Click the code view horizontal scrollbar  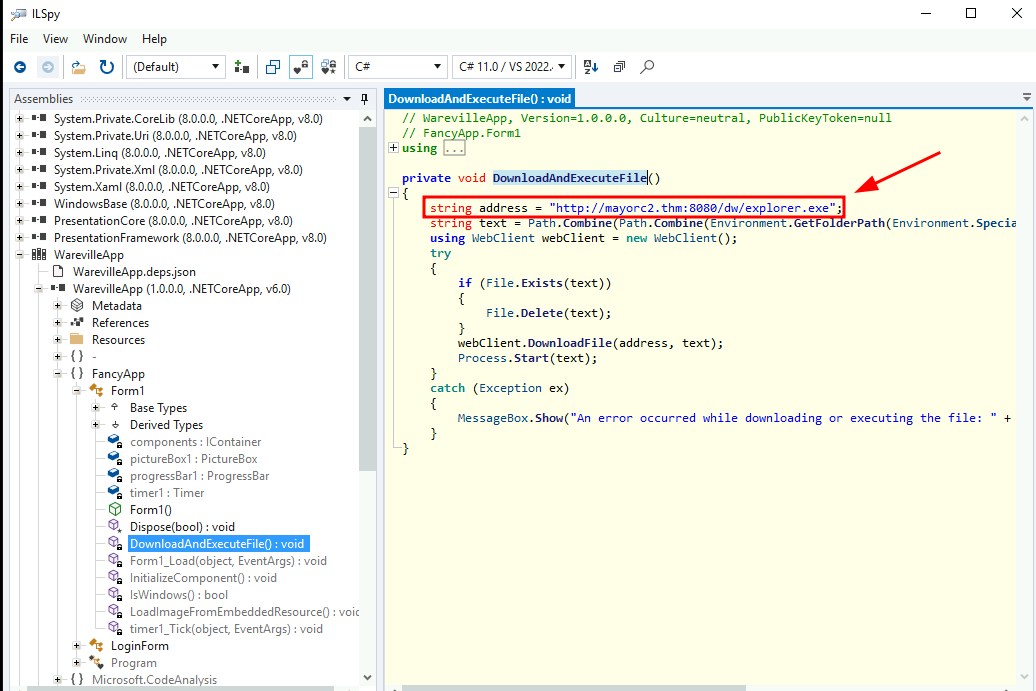point(574,688)
